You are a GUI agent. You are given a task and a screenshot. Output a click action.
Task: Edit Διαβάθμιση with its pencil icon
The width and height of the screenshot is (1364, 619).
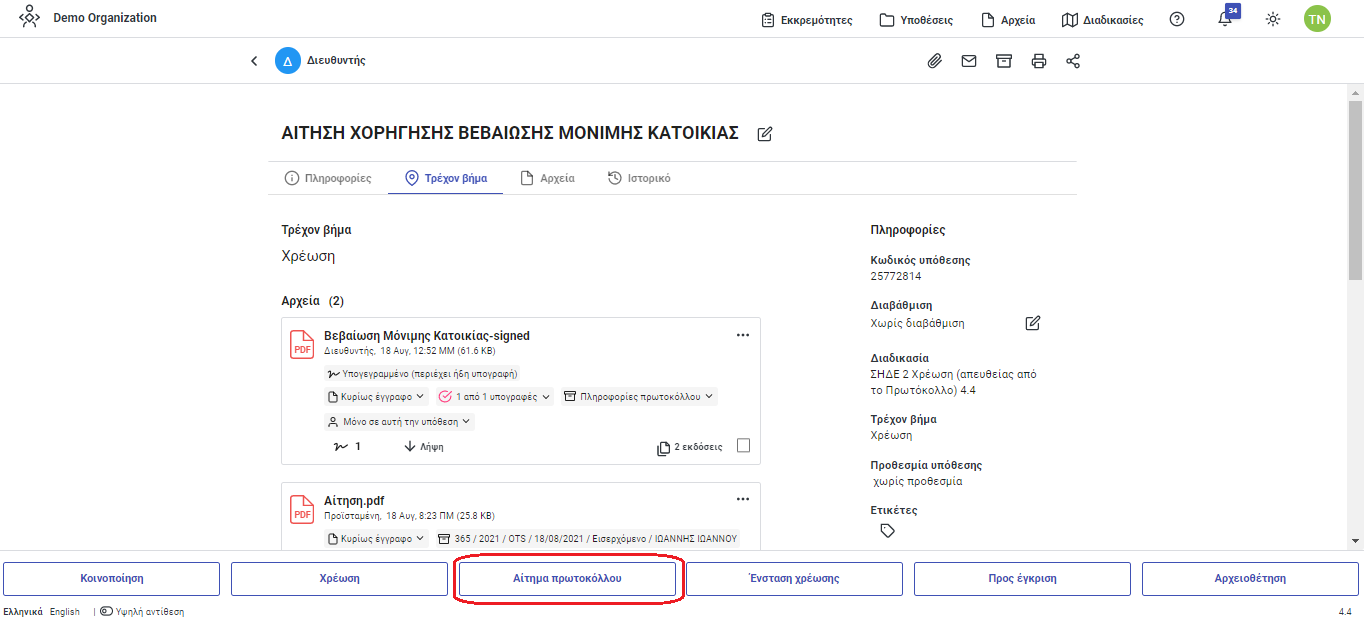click(1033, 323)
